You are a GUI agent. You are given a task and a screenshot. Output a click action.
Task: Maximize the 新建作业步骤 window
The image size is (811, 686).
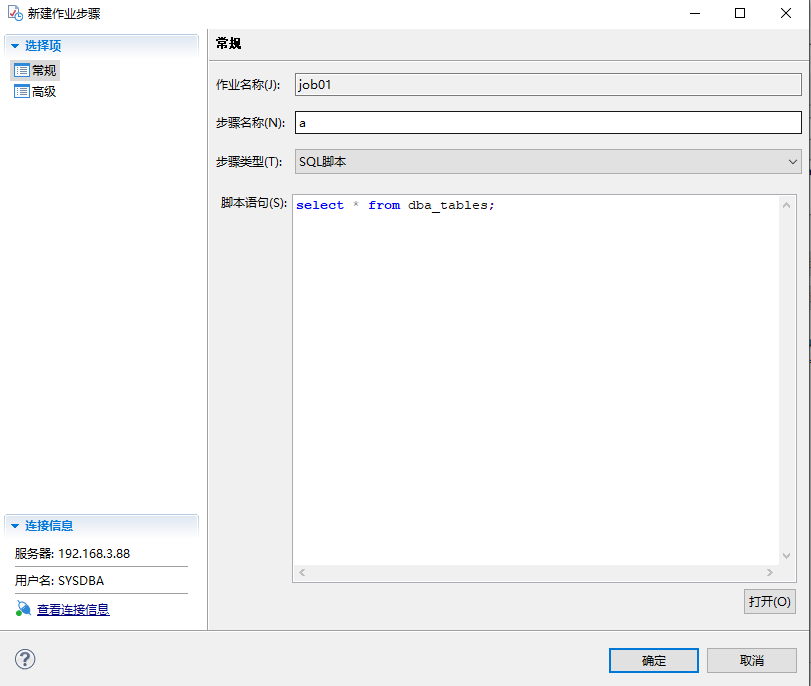(740, 13)
